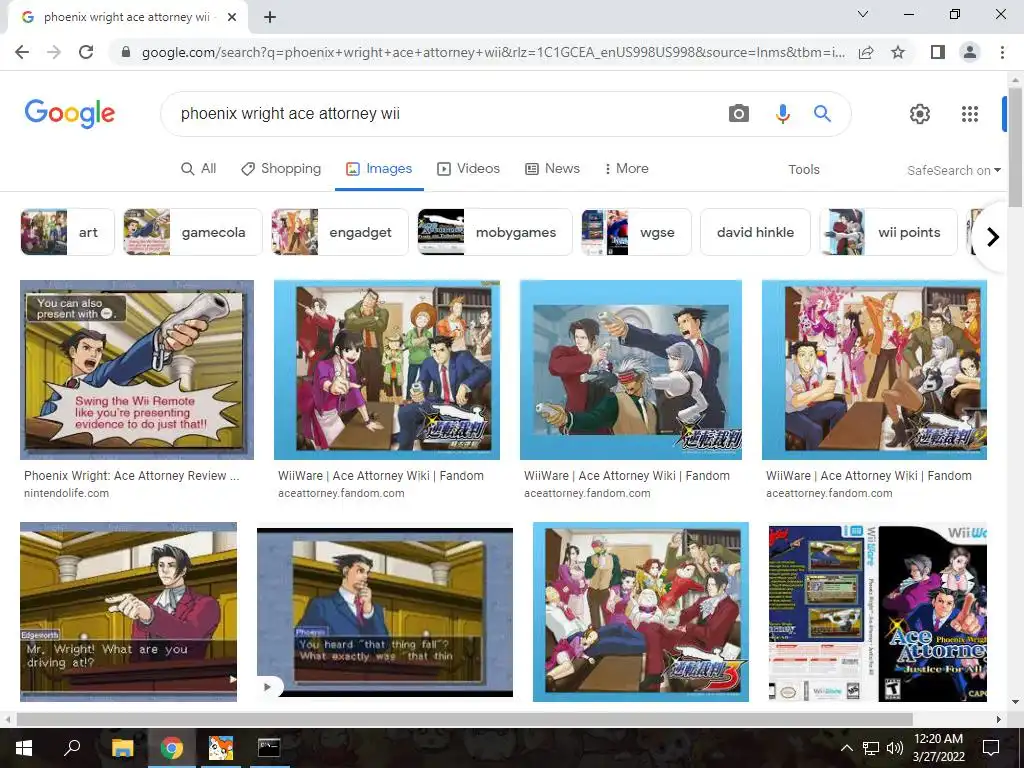Image resolution: width=1024 pixels, height=768 pixels.
Task: Open the Google apps grid
Action: tap(970, 114)
